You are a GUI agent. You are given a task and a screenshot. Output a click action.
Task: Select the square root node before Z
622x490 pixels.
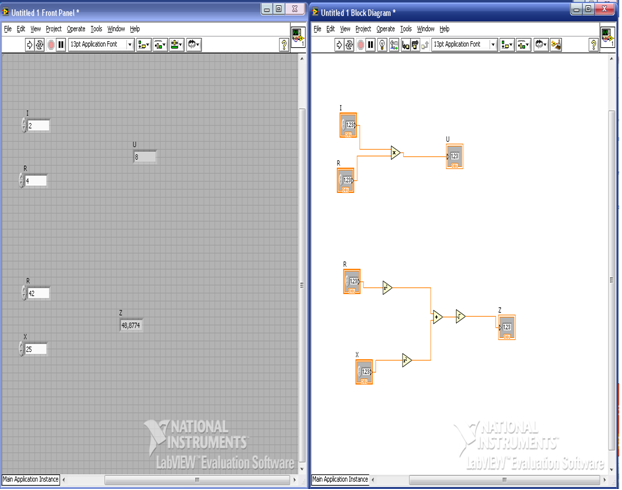coord(460,316)
